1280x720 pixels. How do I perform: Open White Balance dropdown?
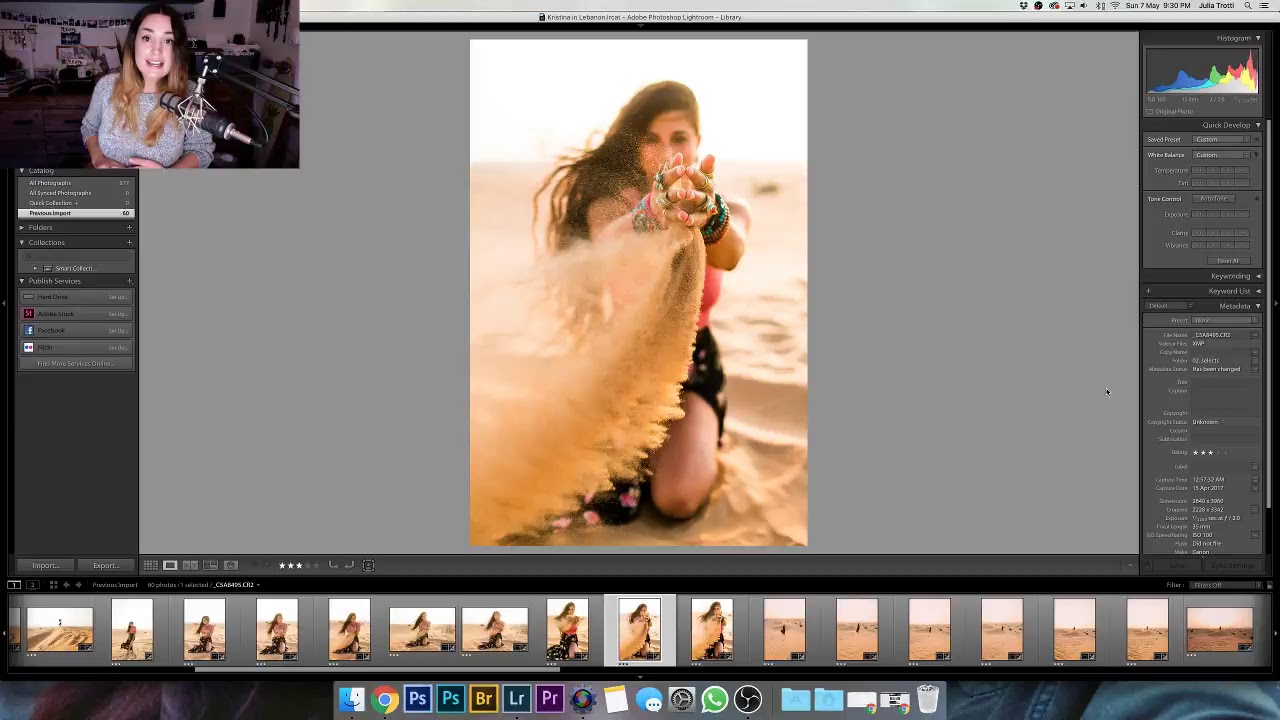tap(1221, 155)
